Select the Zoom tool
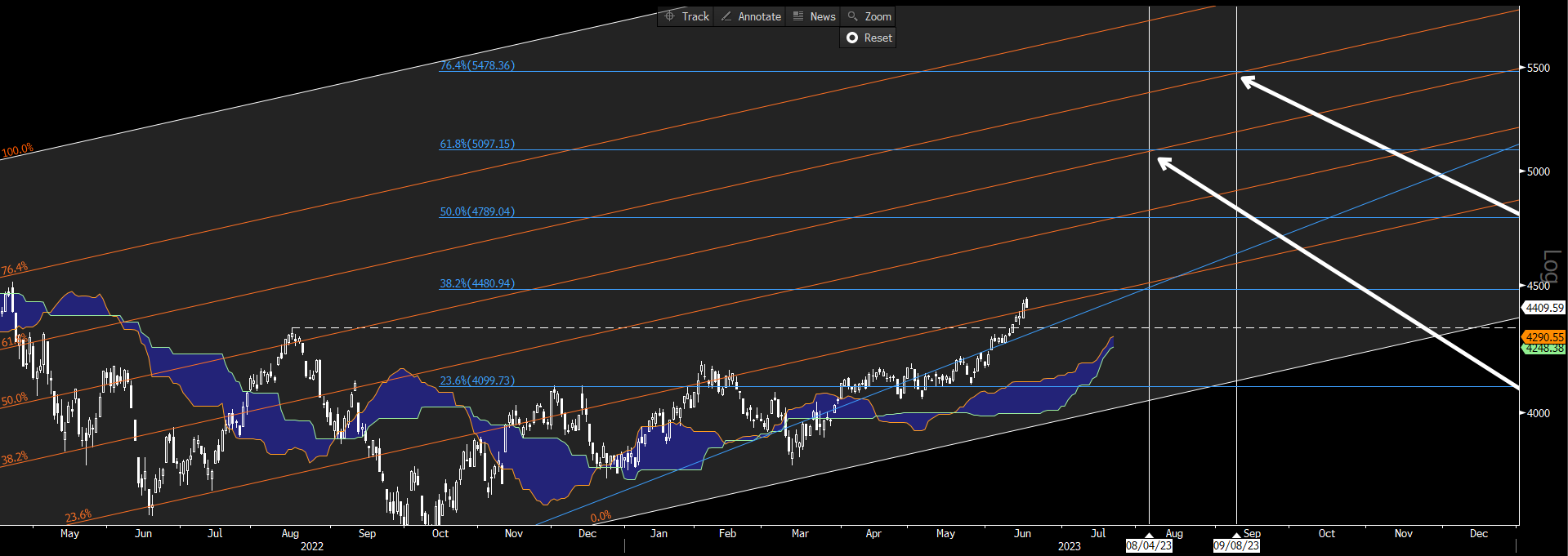Image resolution: width=1568 pixels, height=556 pixels. point(868,16)
